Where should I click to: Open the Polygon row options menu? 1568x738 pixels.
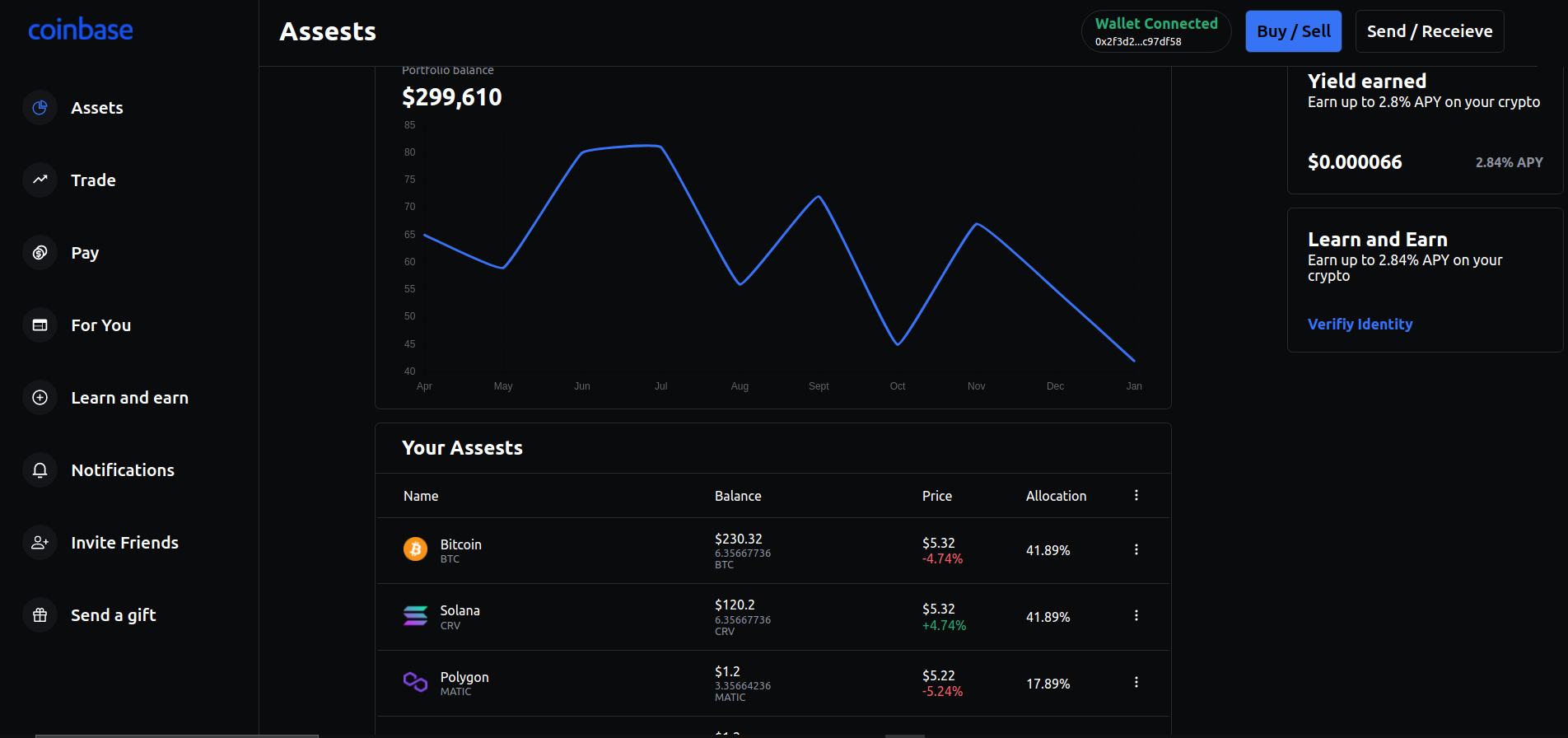point(1136,682)
